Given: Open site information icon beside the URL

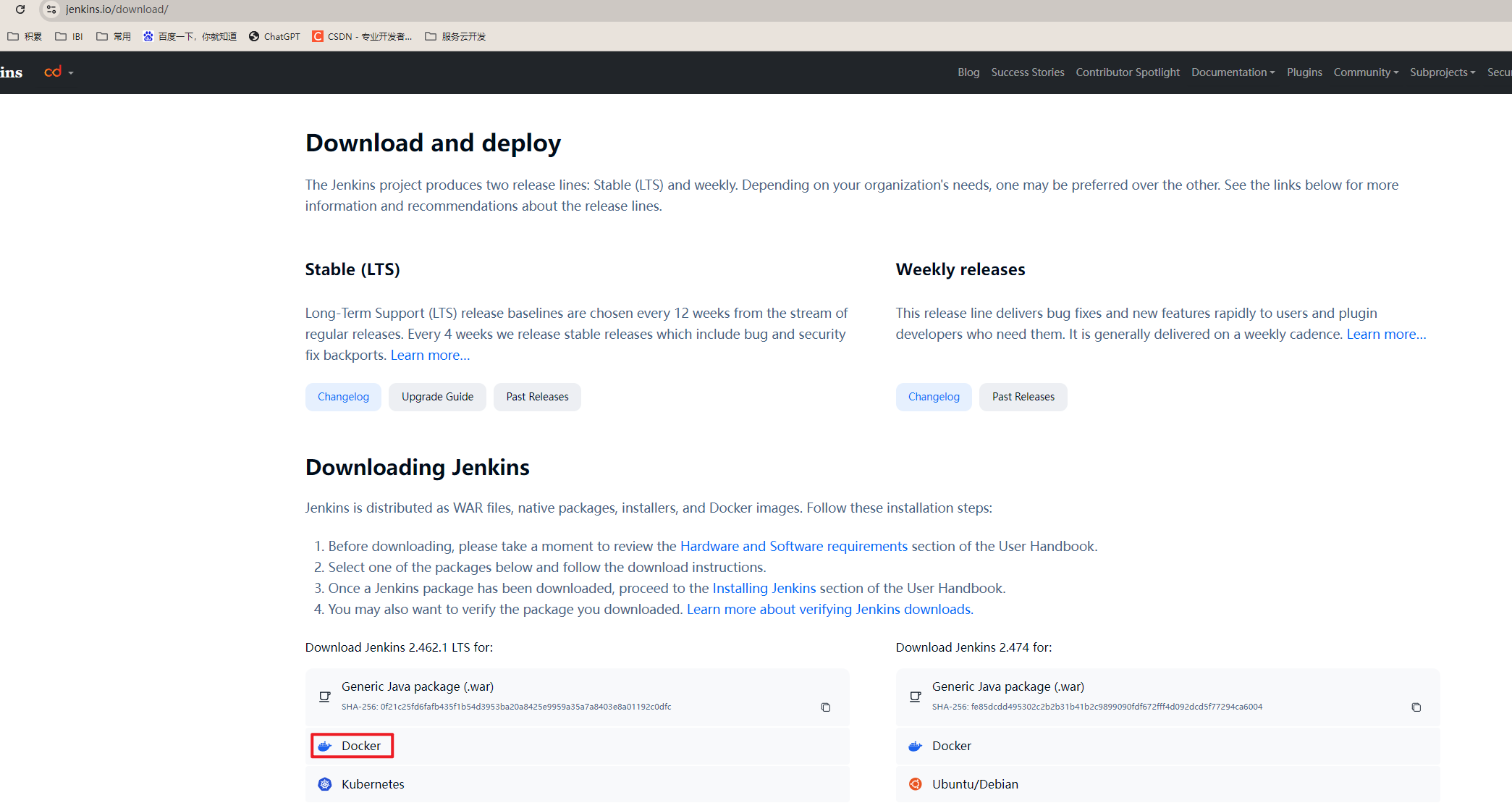Looking at the screenshot, I should [x=51, y=9].
